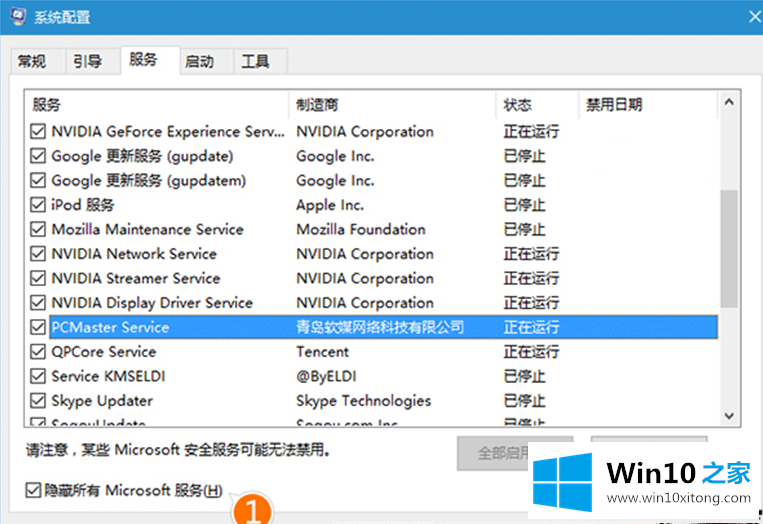Viewport: 763px width, 524px height.
Task: Sort by the 状态 column header
Action: click(537, 105)
